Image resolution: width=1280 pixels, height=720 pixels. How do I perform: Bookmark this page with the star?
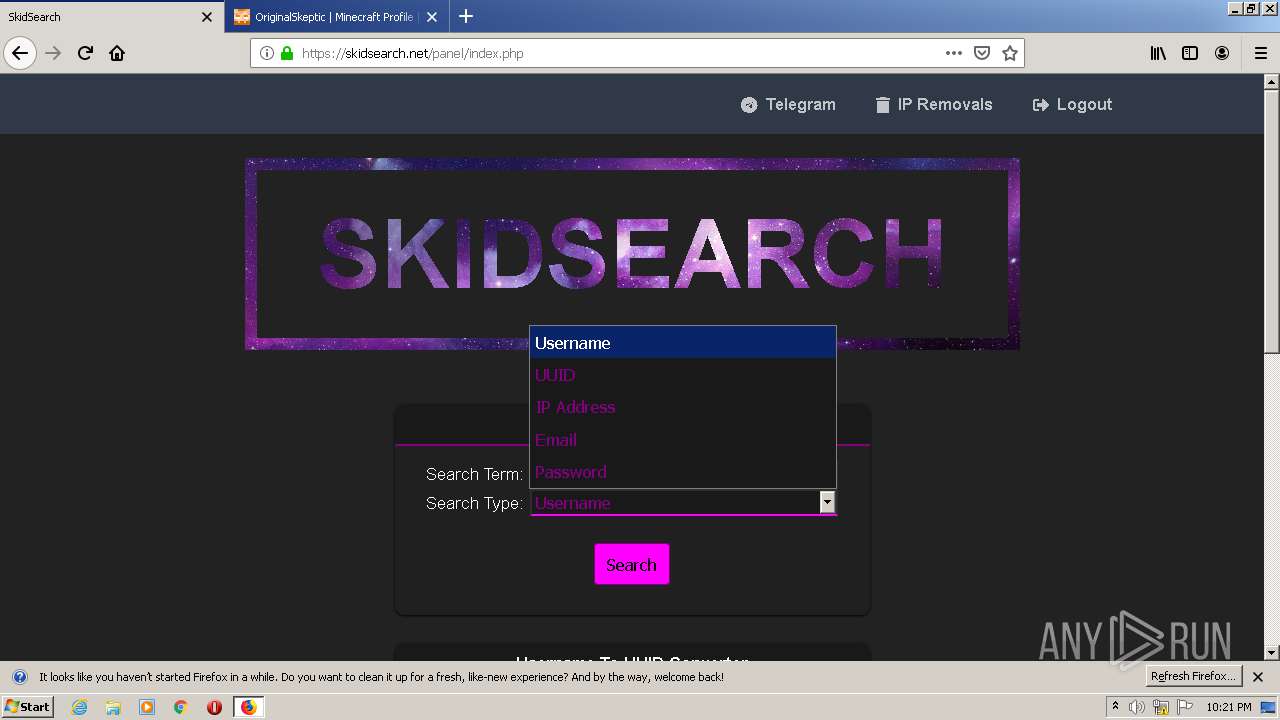[x=1010, y=53]
